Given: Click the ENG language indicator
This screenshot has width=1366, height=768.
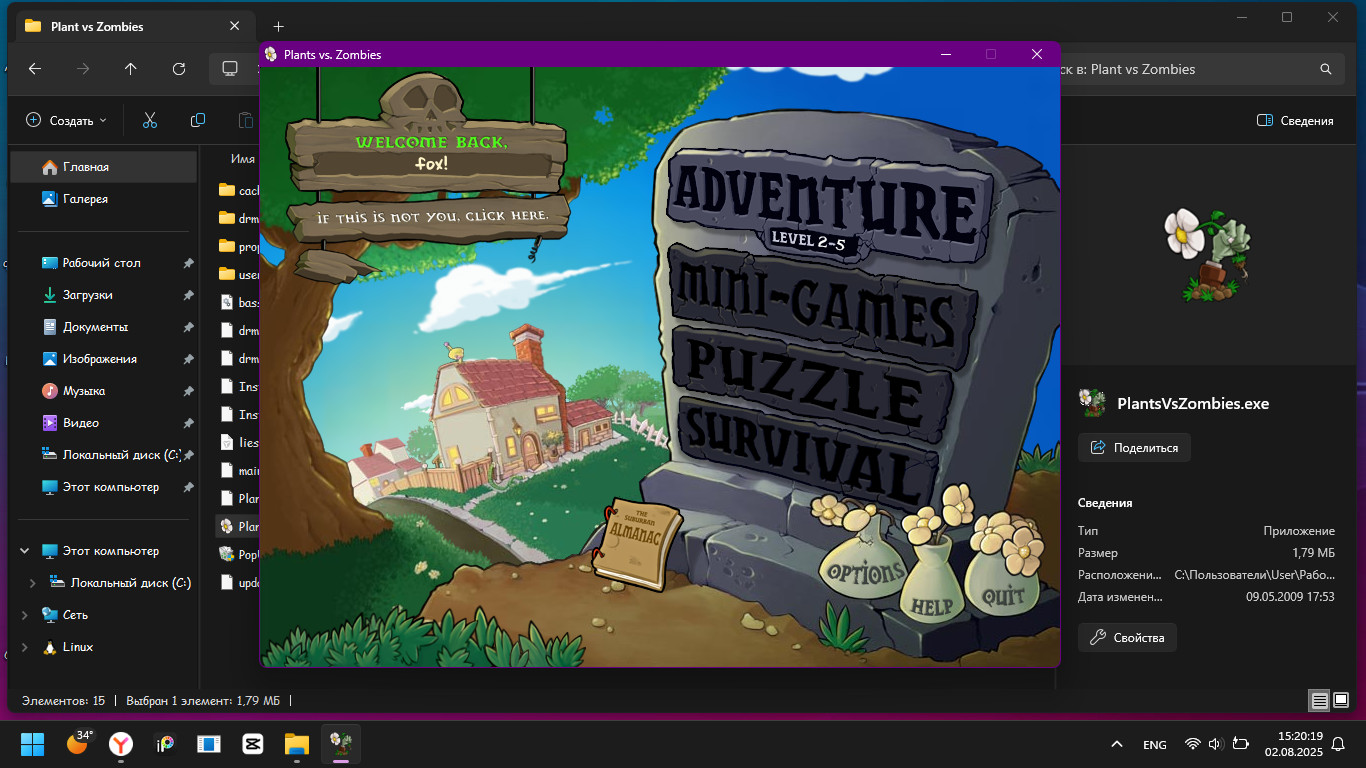Looking at the screenshot, I should pos(1154,745).
